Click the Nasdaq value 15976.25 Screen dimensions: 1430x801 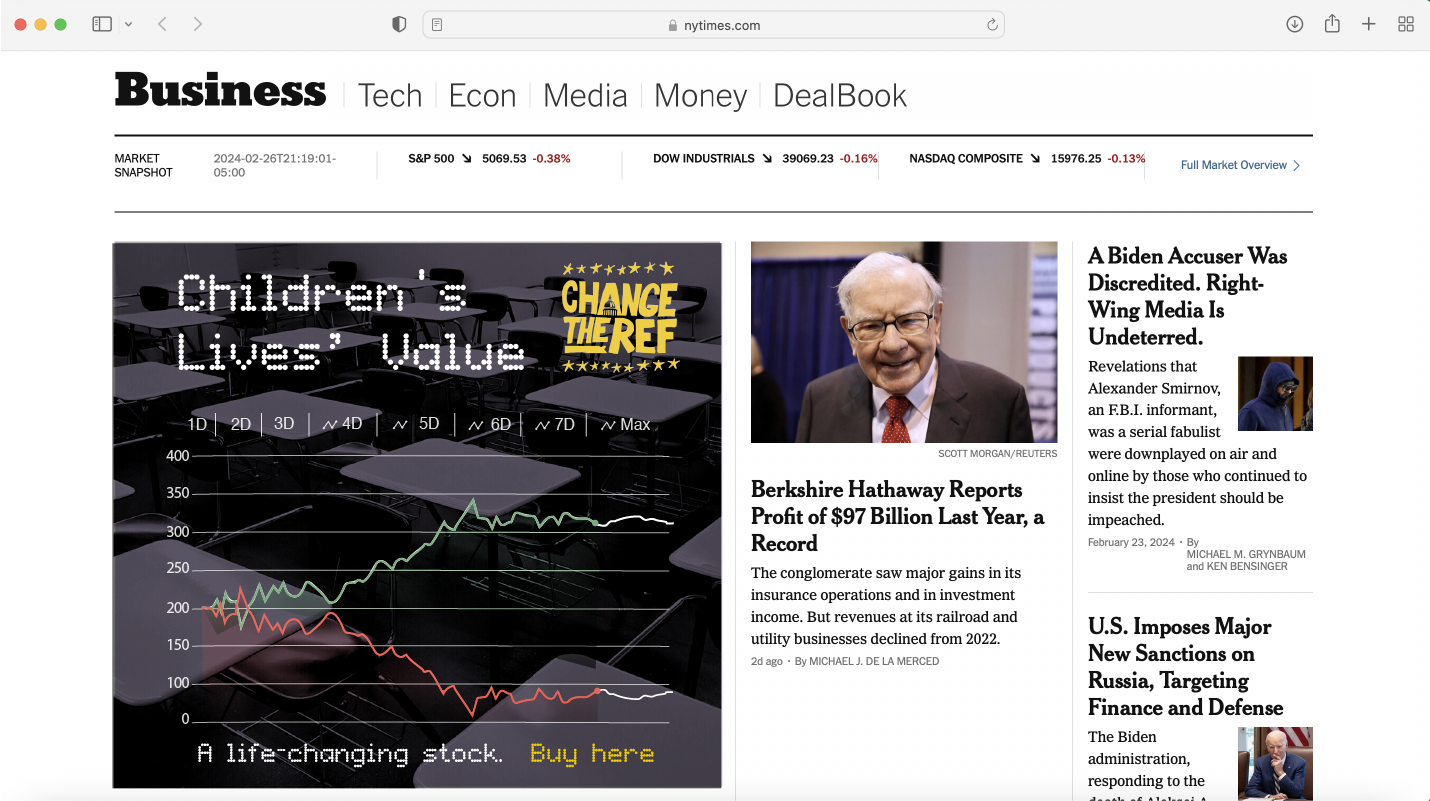click(1076, 158)
